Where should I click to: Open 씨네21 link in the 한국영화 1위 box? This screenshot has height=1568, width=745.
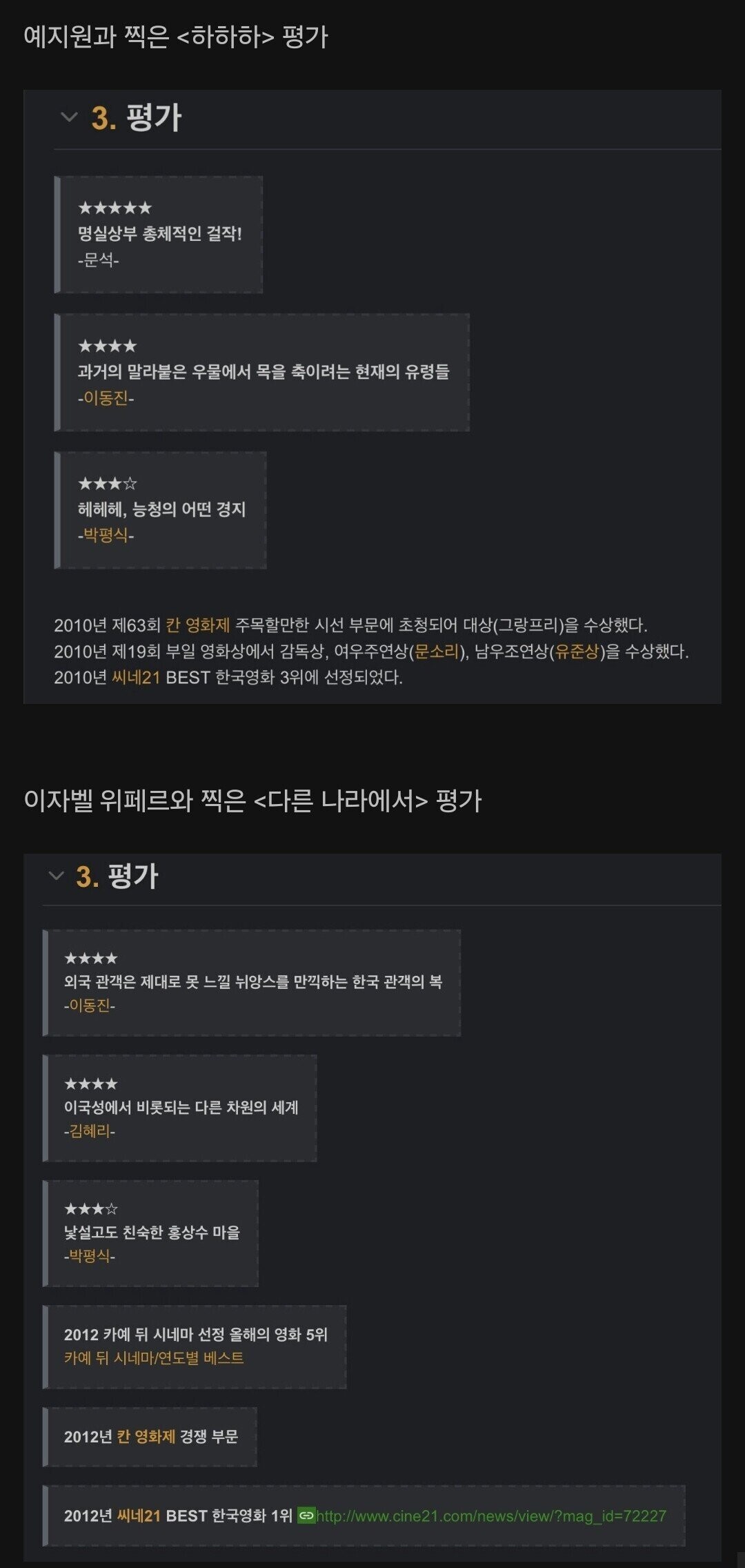tap(139, 1516)
